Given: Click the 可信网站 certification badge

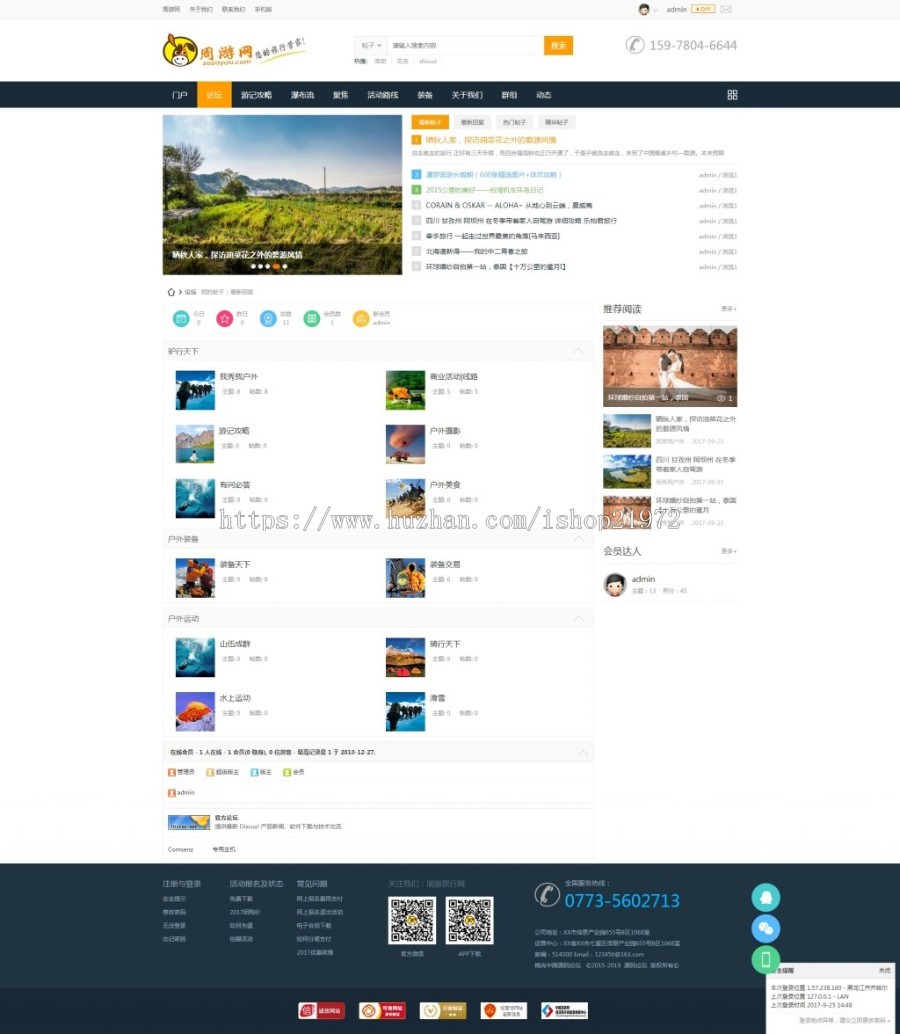Looking at the screenshot, I should [382, 1010].
